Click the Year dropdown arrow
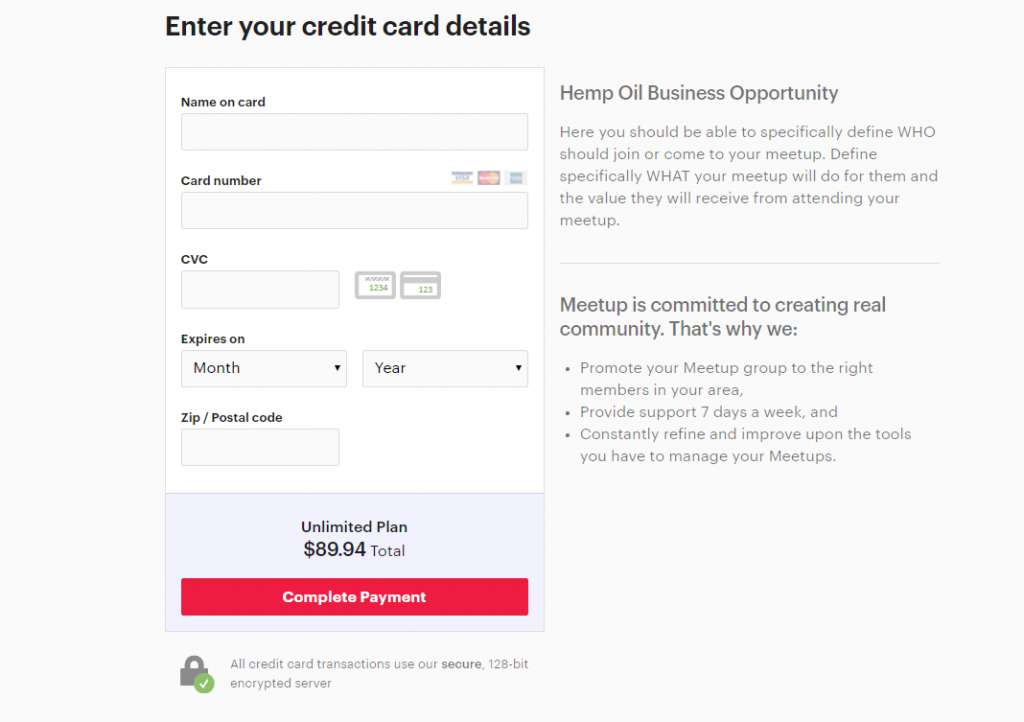 point(518,368)
